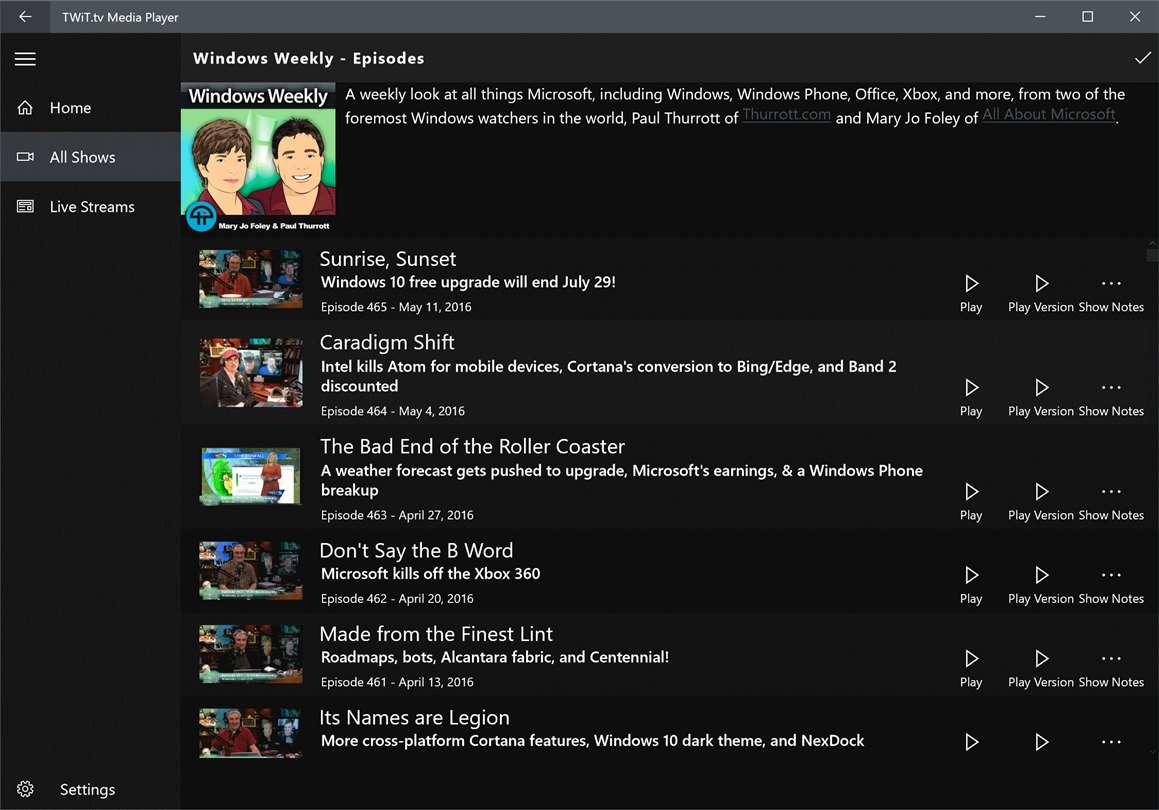The image size is (1159, 810).
Task: Open the Sunrise, Sunset thumbnail
Action: [251, 279]
